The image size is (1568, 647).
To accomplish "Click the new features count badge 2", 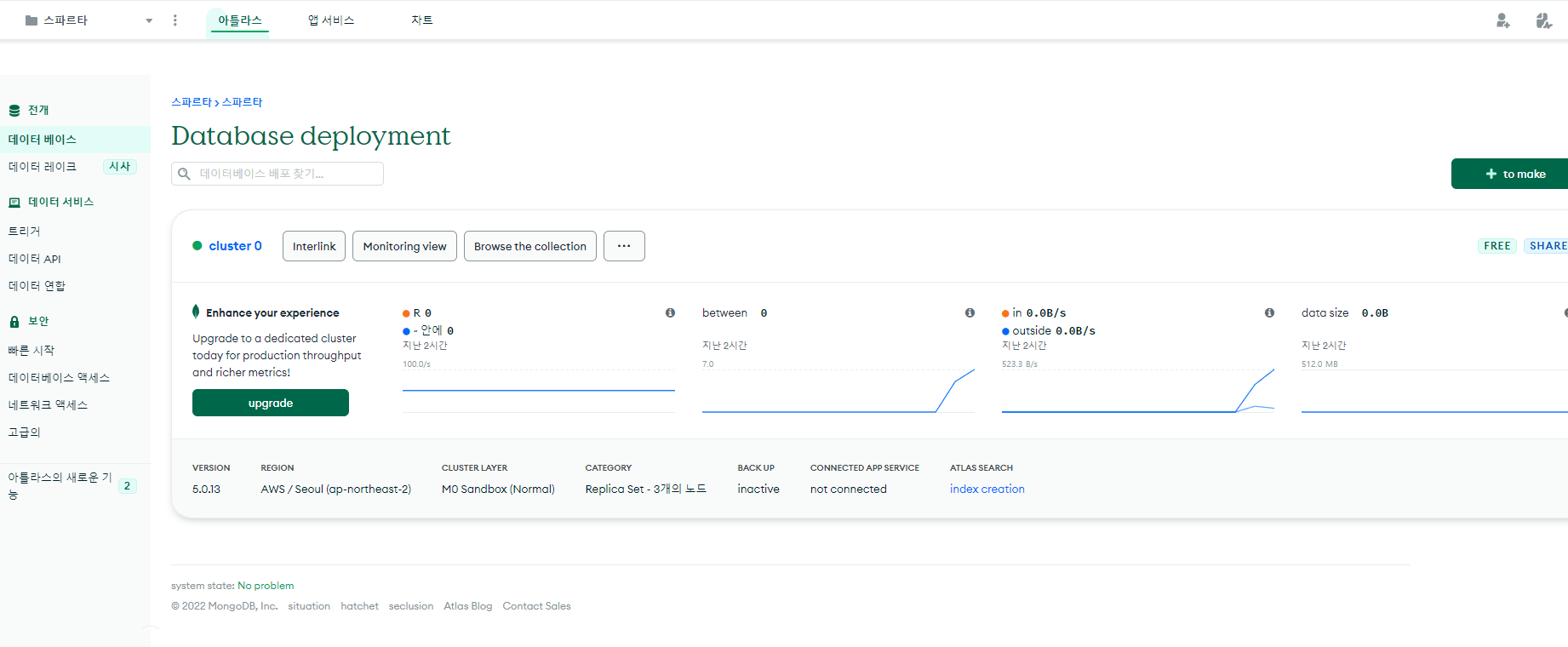I will pos(127,486).
